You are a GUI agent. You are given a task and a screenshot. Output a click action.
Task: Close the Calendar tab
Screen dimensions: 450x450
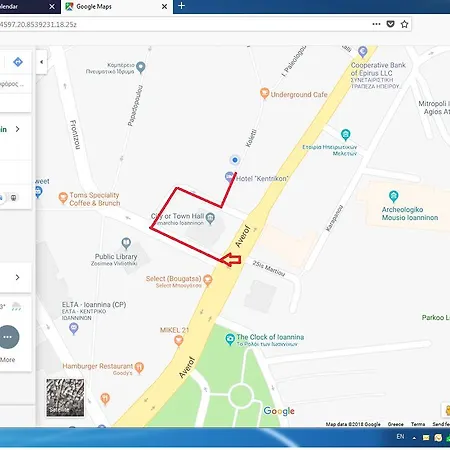pyautogui.click(x=52, y=6)
